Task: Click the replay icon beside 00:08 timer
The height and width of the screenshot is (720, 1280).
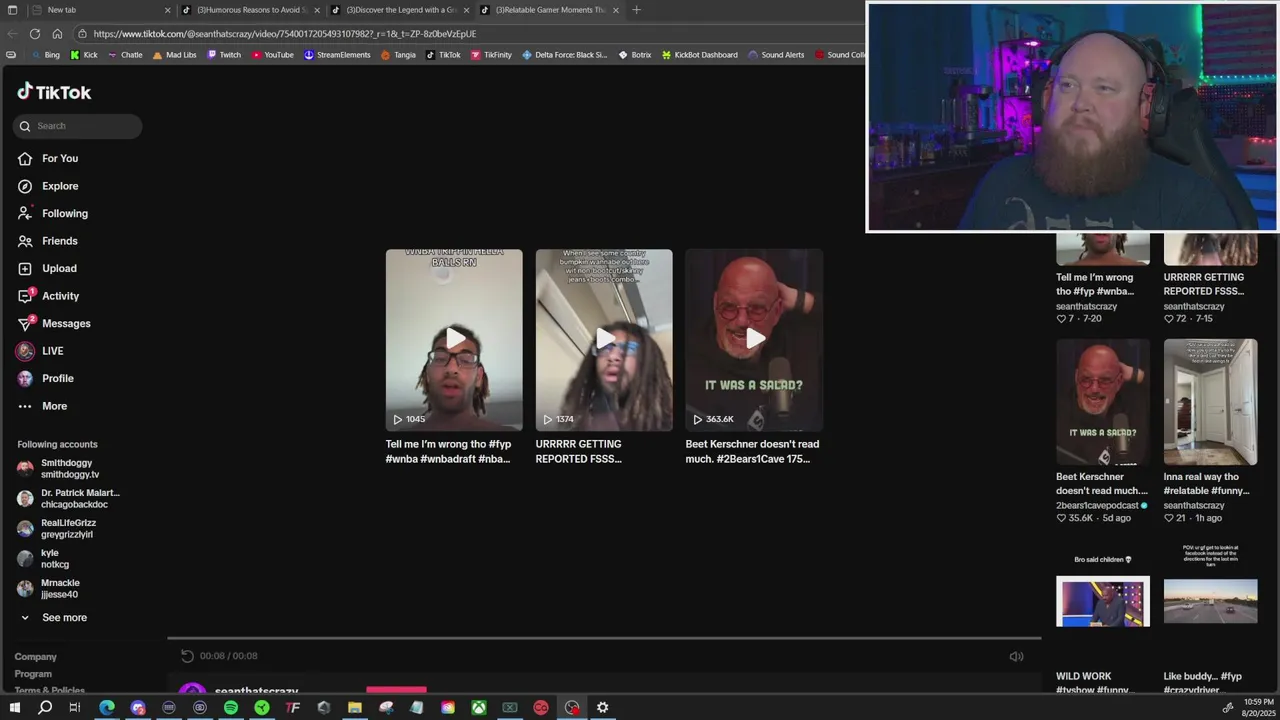Action: pyautogui.click(x=187, y=656)
